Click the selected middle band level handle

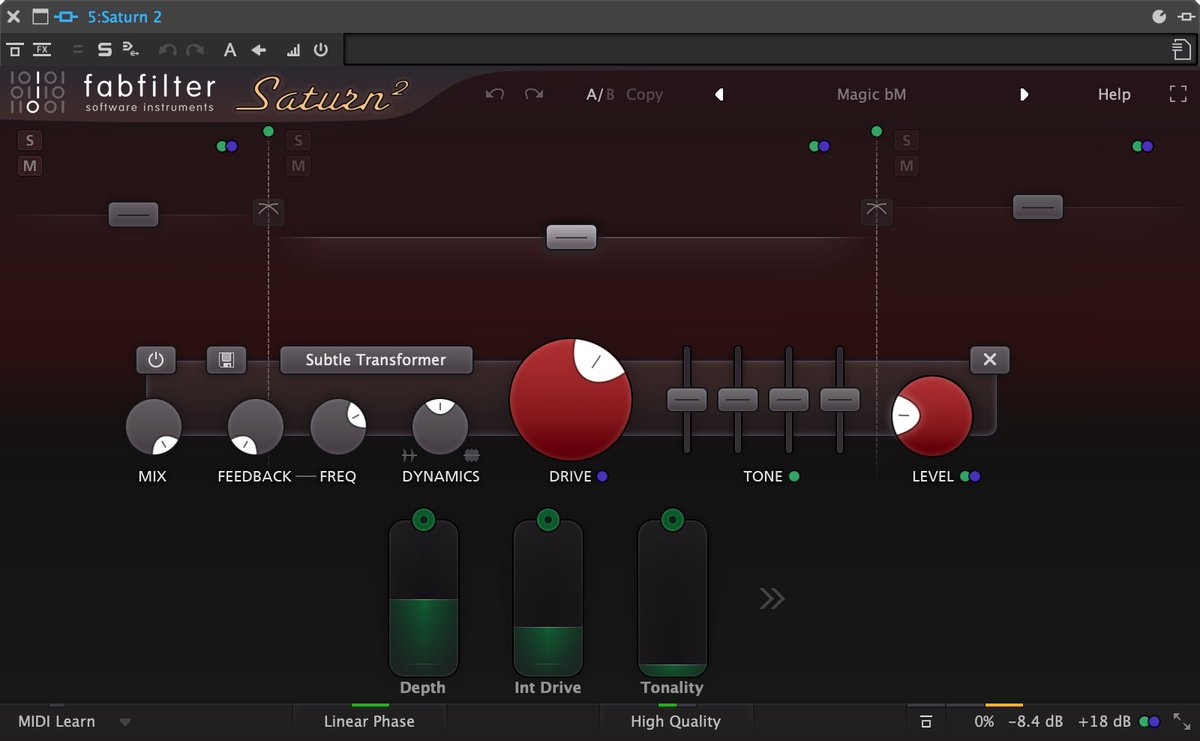coord(571,237)
